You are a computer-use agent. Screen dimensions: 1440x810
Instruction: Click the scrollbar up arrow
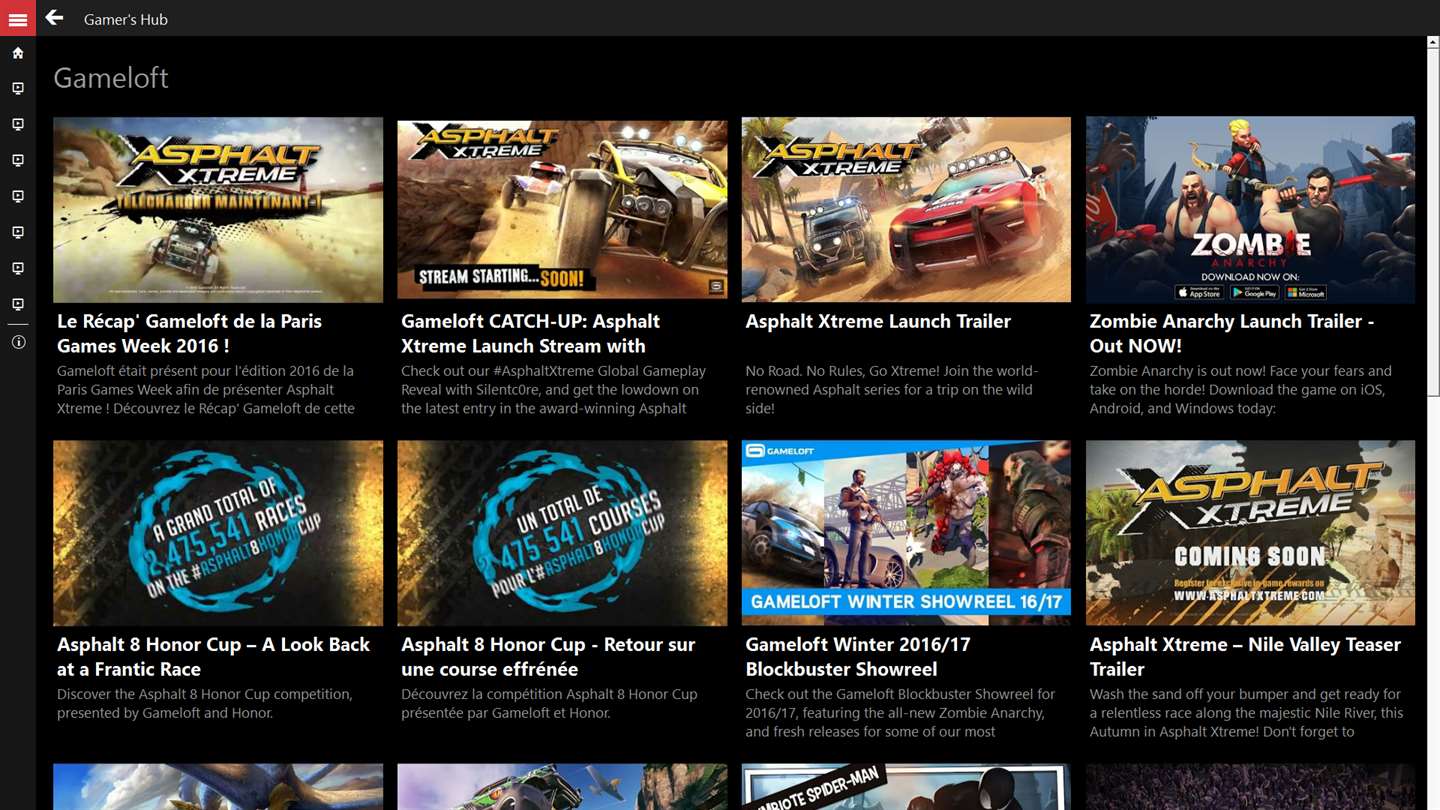(1433, 42)
